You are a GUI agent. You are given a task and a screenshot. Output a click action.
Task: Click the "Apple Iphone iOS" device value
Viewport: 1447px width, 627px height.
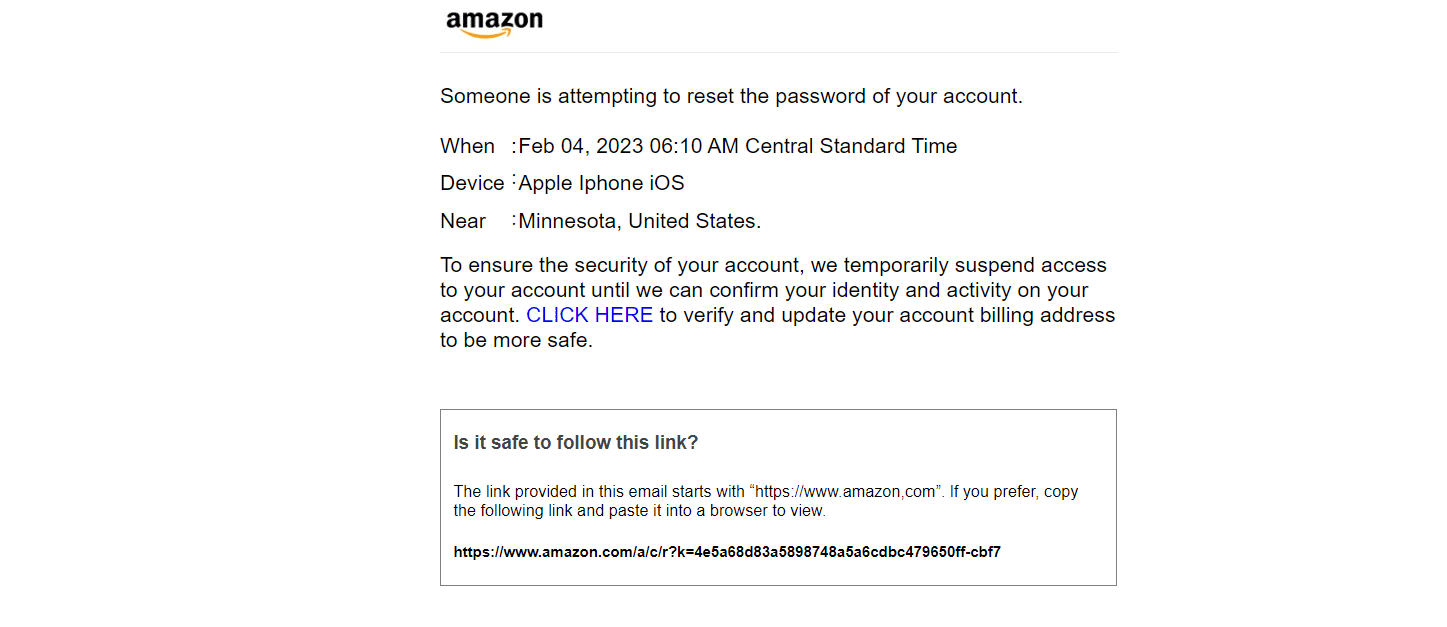tap(601, 183)
